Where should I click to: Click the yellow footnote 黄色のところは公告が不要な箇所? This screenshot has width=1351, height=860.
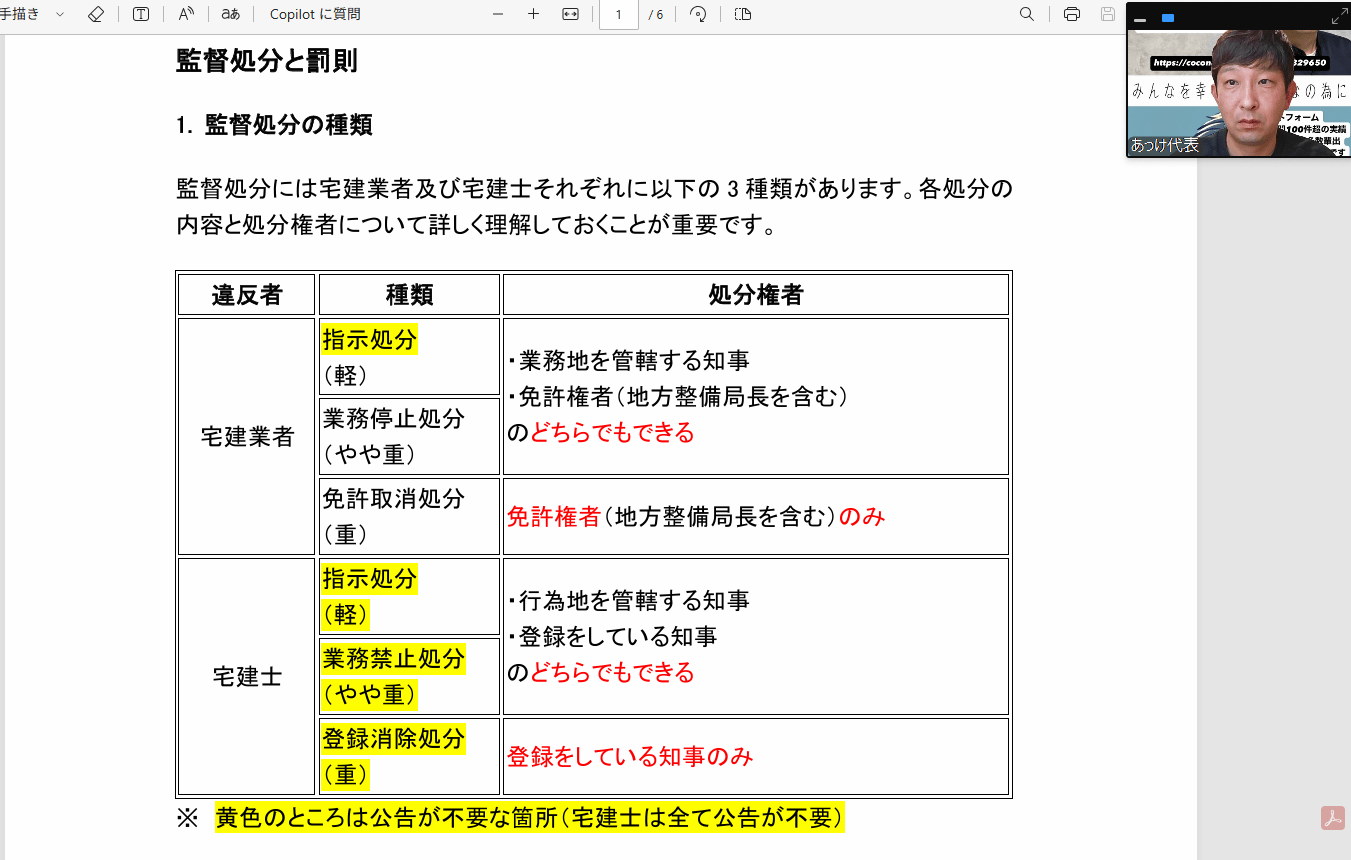pyautogui.click(x=530, y=818)
